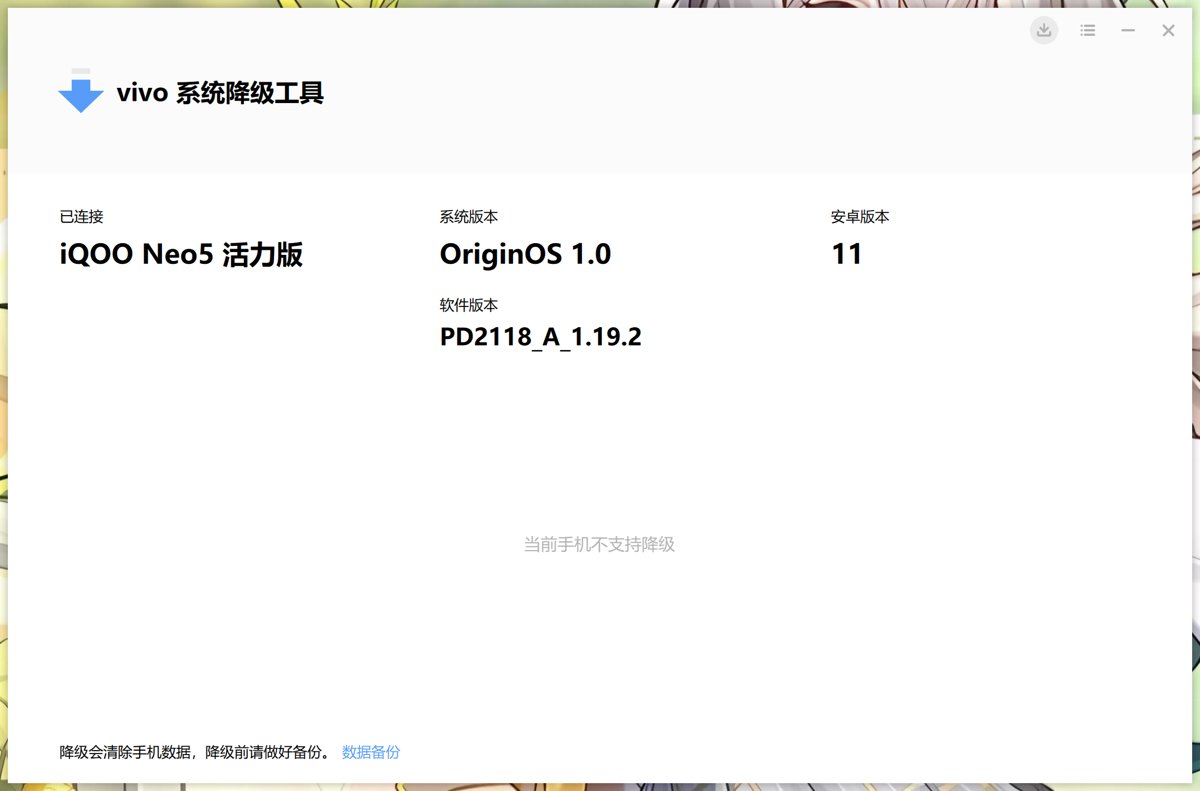The height and width of the screenshot is (791, 1200).
Task: Select the PD2118_A_1.19.2 software version
Action: 540,338
